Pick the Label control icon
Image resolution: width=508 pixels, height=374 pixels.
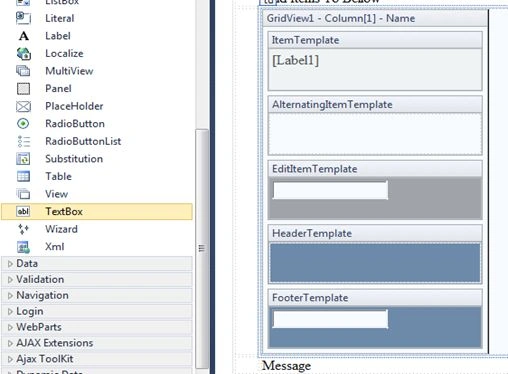[x=23, y=36]
